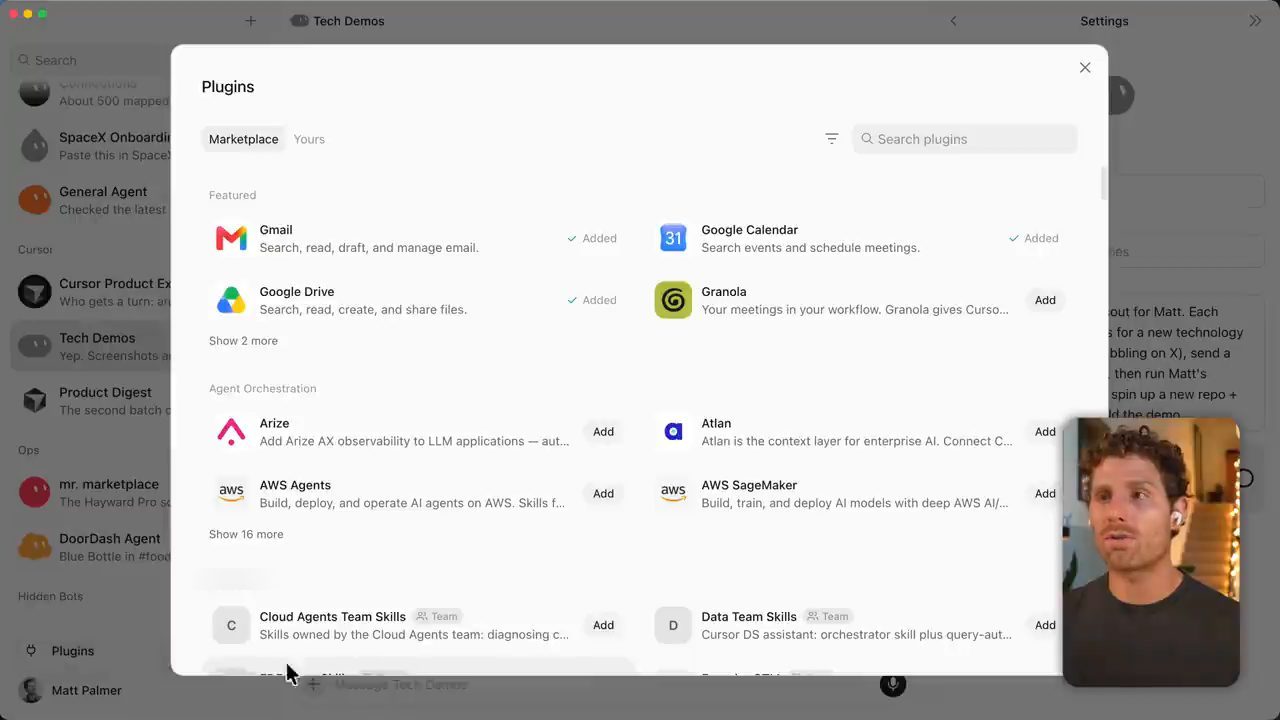Viewport: 1280px width, 720px height.
Task: Expand Agent Orchestration with Show 16 more
Action: (x=246, y=534)
